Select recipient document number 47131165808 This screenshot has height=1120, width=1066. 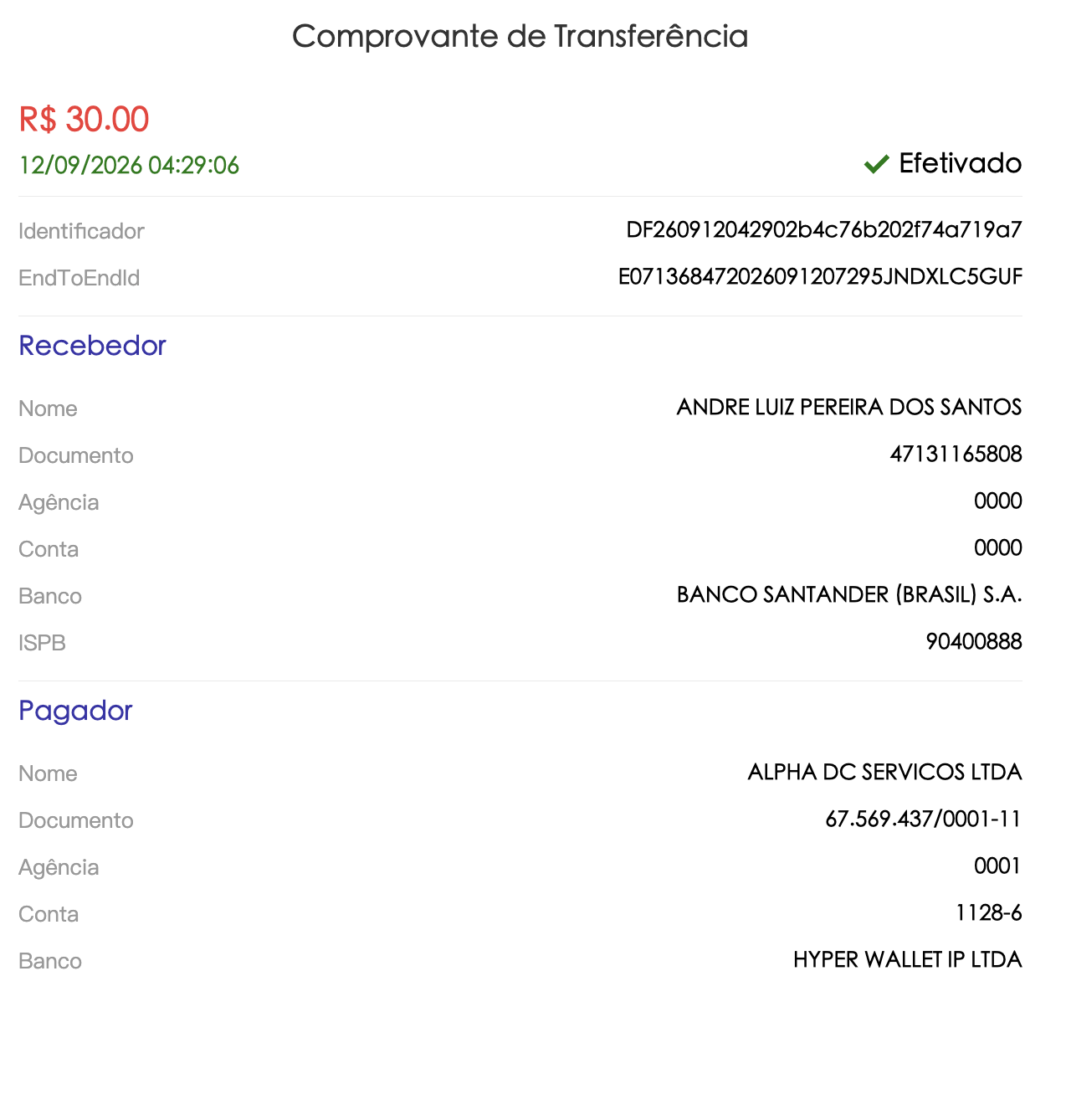(956, 455)
